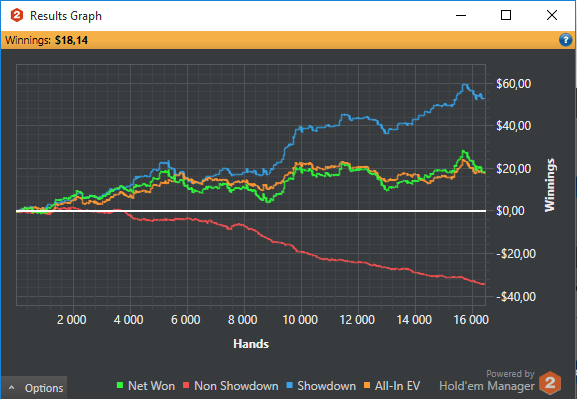Click the 10 000 hands axis label

300,319
